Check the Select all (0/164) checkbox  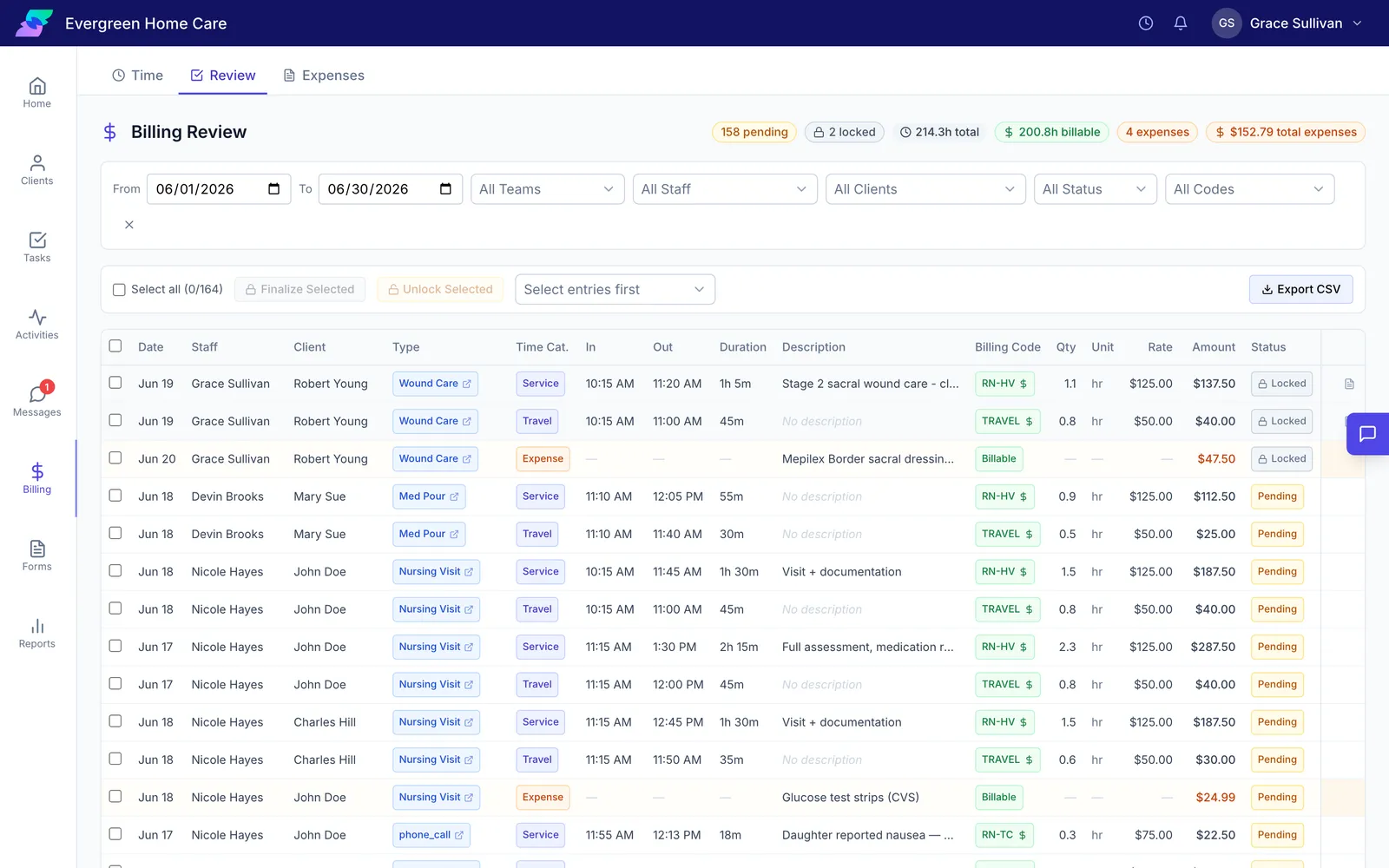(119, 290)
